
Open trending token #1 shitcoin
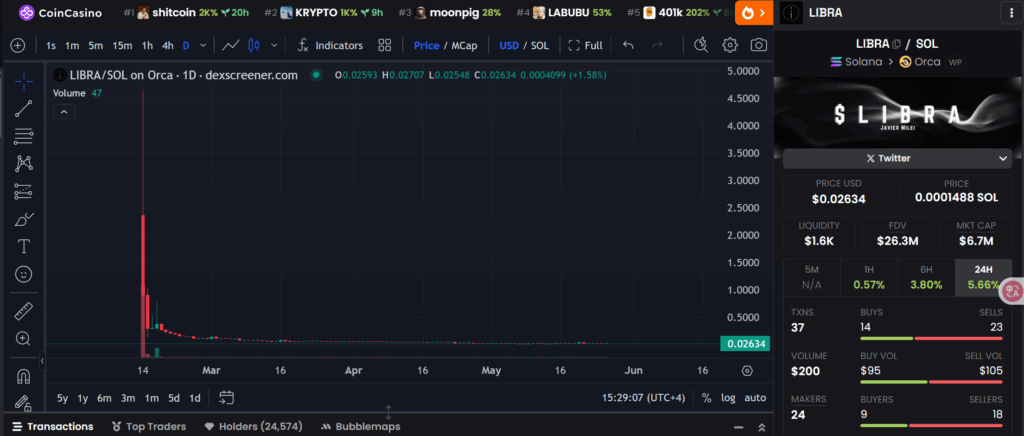point(185,12)
